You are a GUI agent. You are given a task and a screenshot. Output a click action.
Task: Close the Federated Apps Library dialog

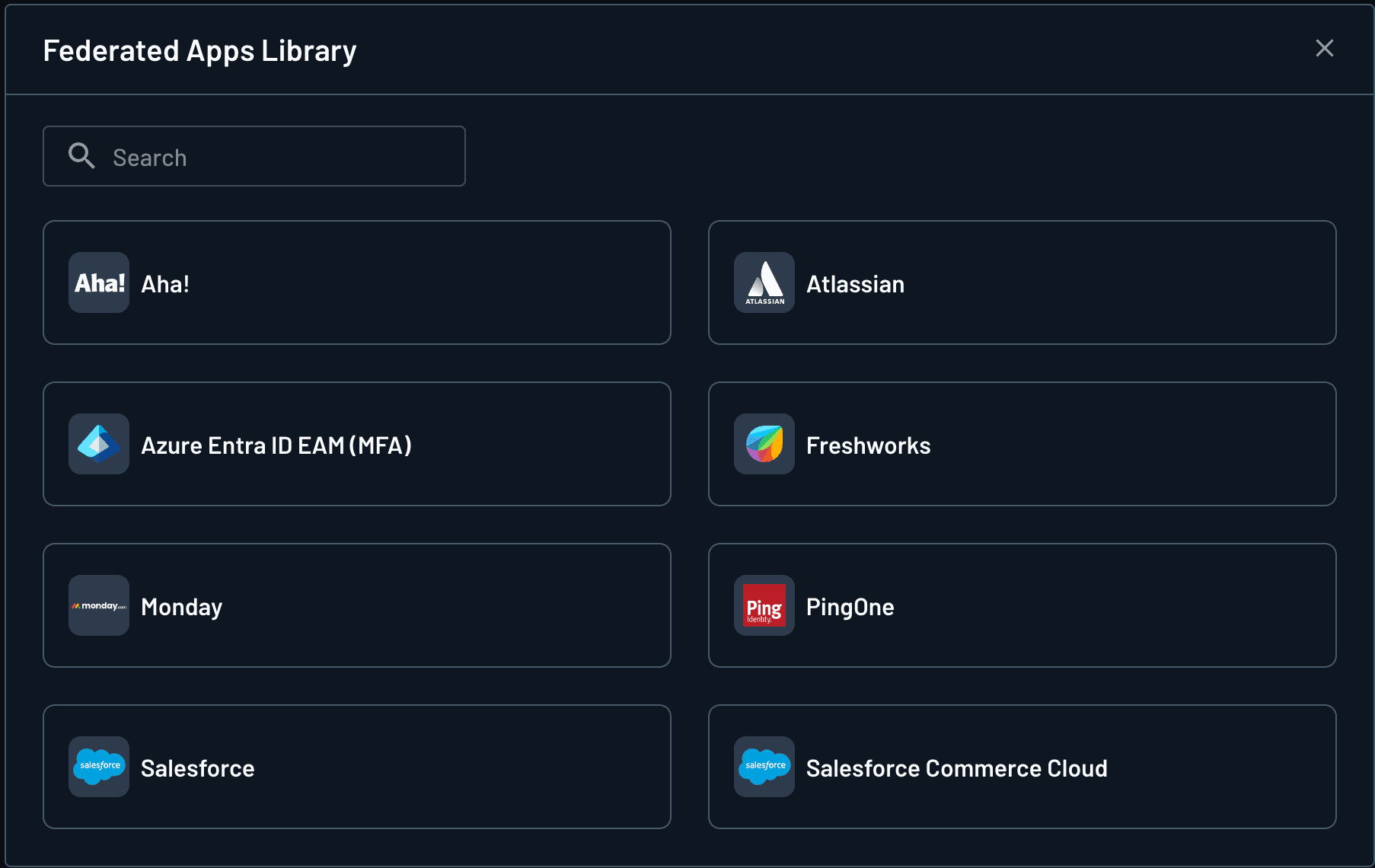click(x=1325, y=48)
